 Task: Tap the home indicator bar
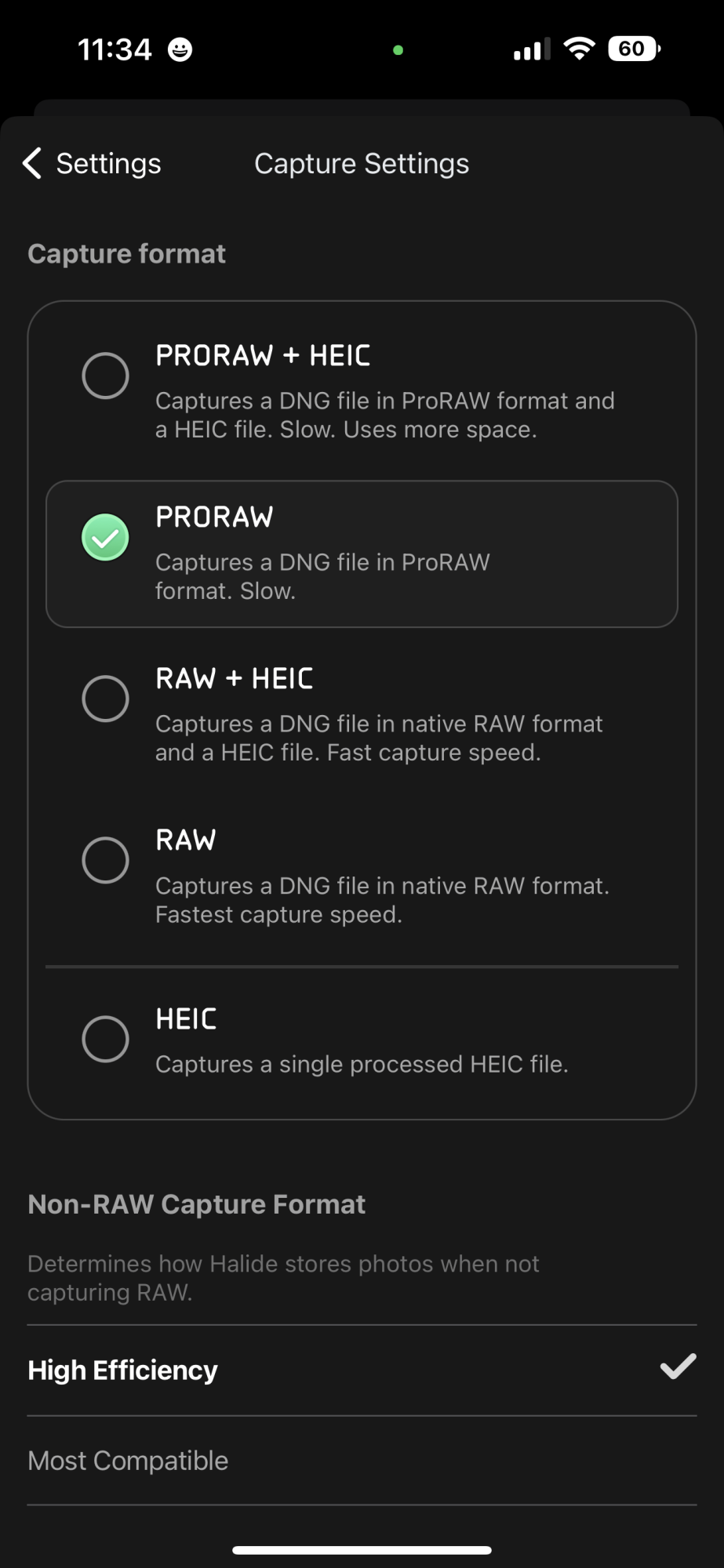(x=362, y=1550)
